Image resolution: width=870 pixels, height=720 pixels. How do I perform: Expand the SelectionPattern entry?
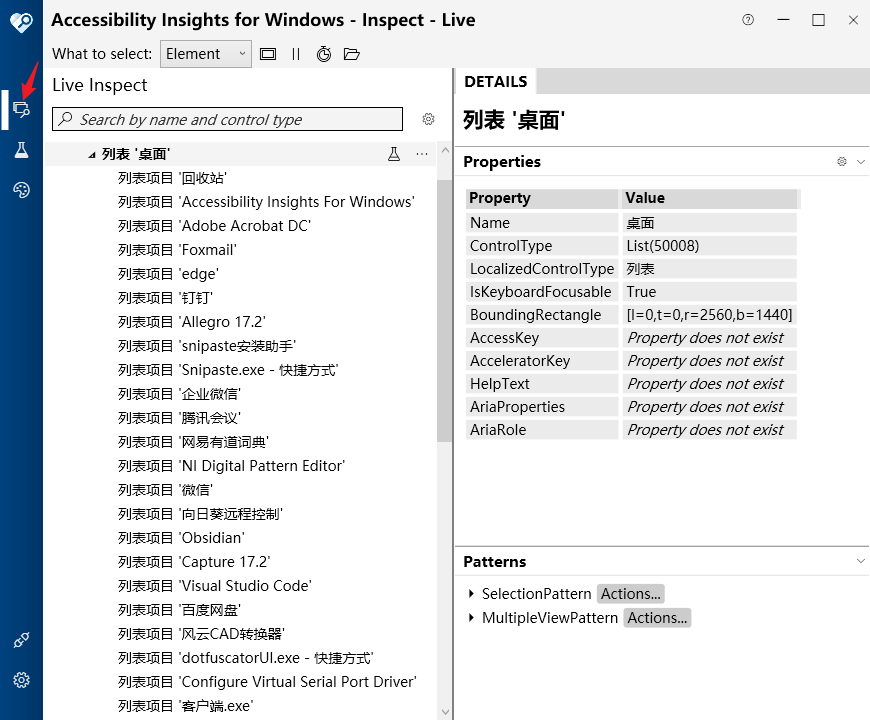pyautogui.click(x=472, y=593)
